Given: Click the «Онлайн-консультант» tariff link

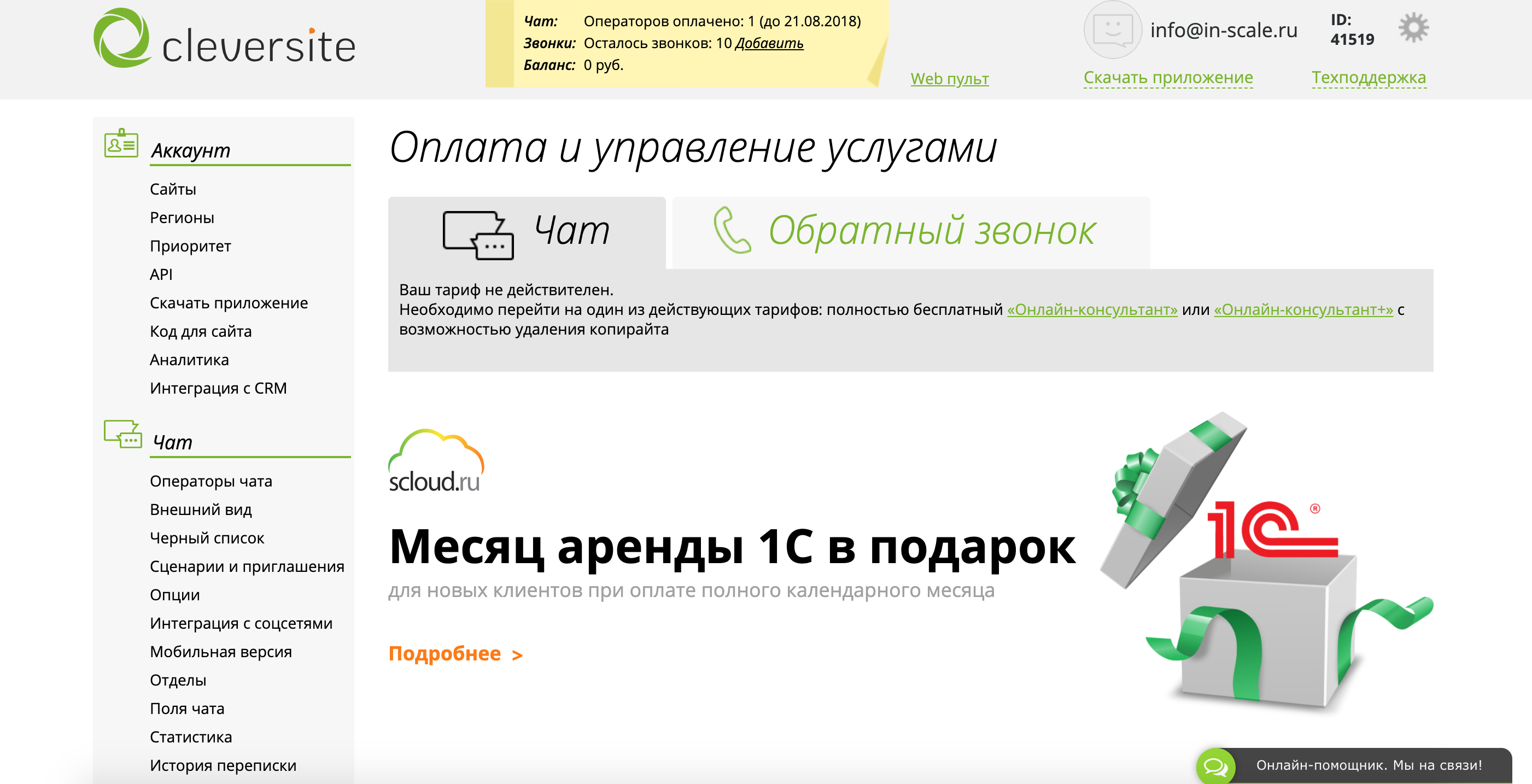Looking at the screenshot, I should click(1092, 310).
